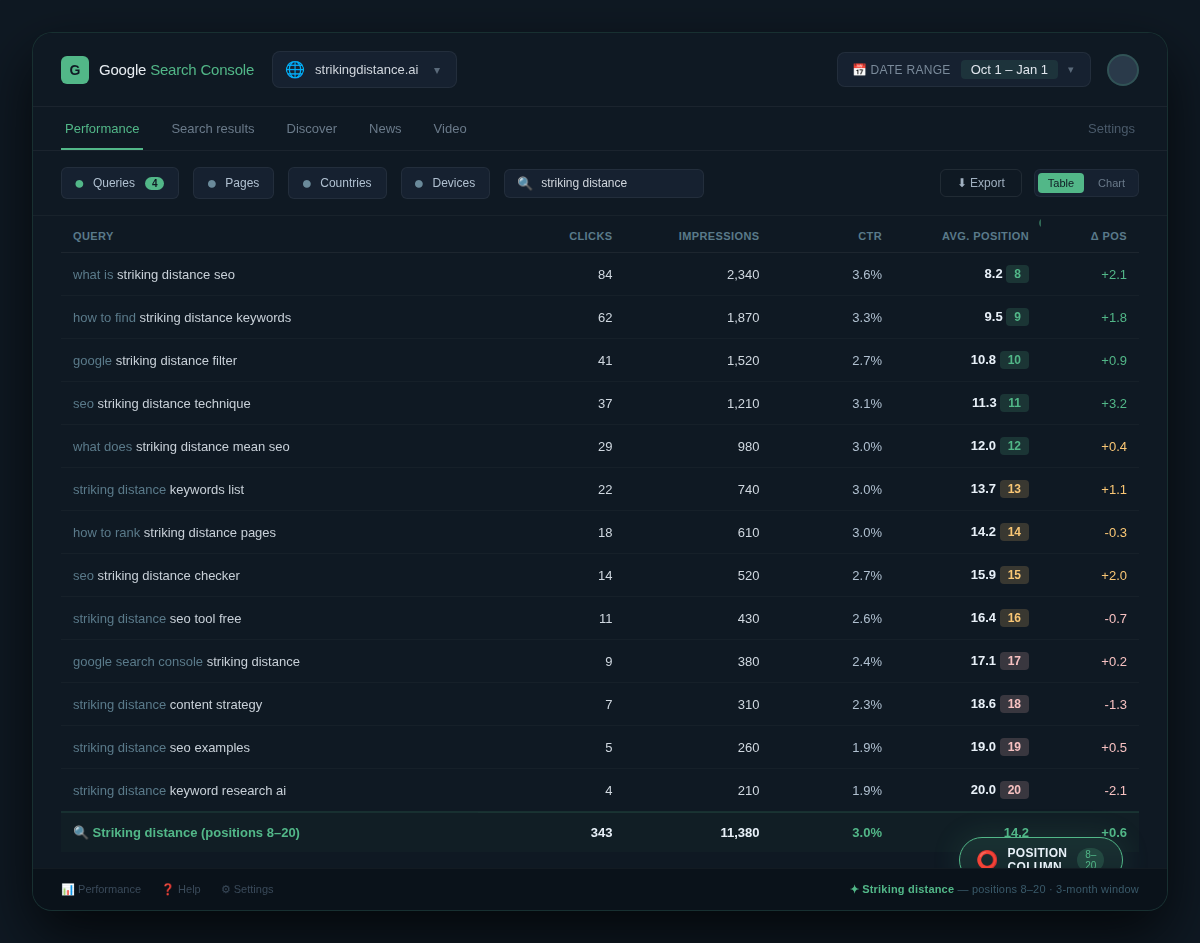Open the strikingdistance.ai property dropdown
The image size is (1200, 943).
point(364,70)
